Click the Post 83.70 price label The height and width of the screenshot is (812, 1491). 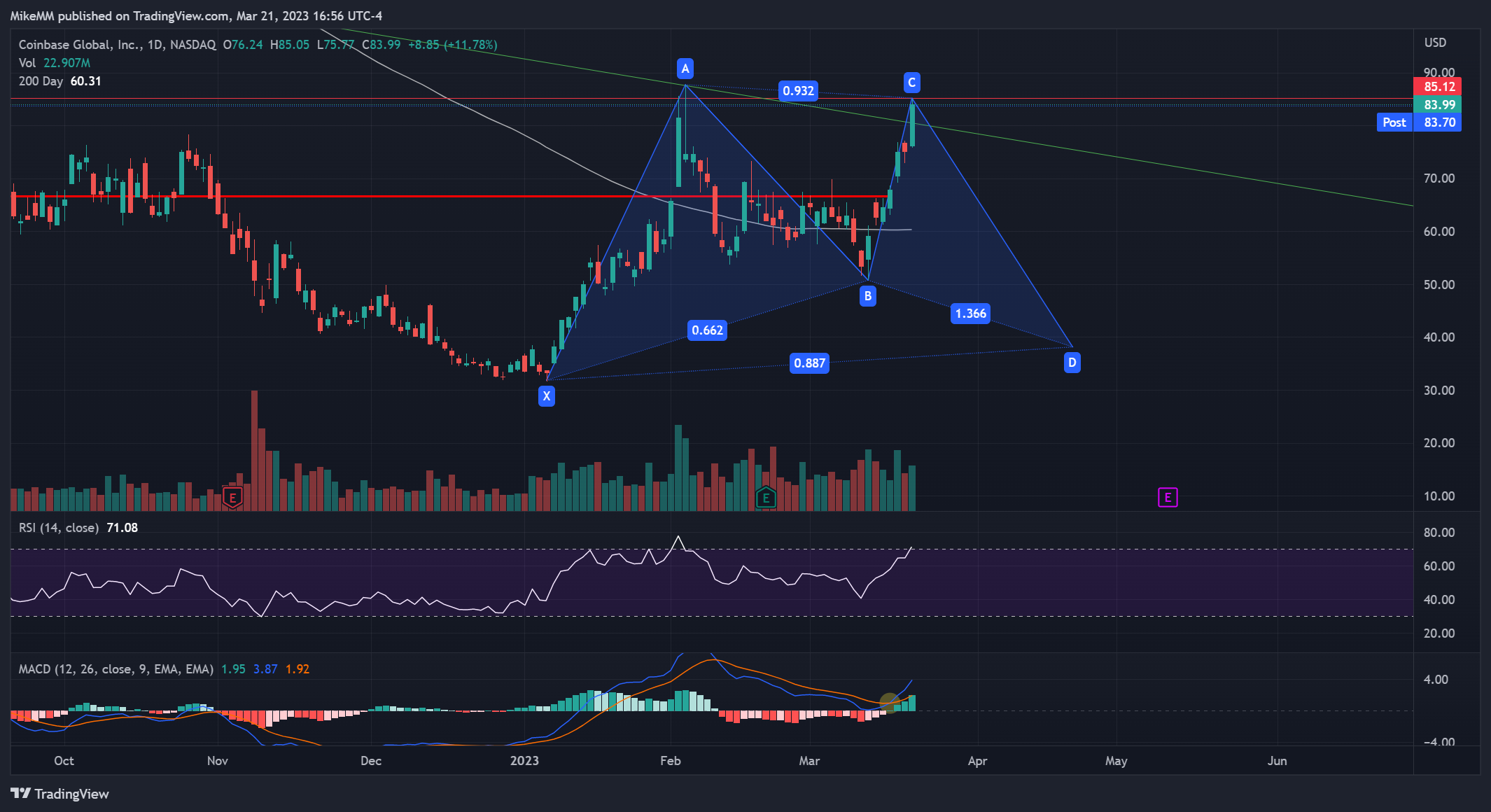(x=1419, y=122)
